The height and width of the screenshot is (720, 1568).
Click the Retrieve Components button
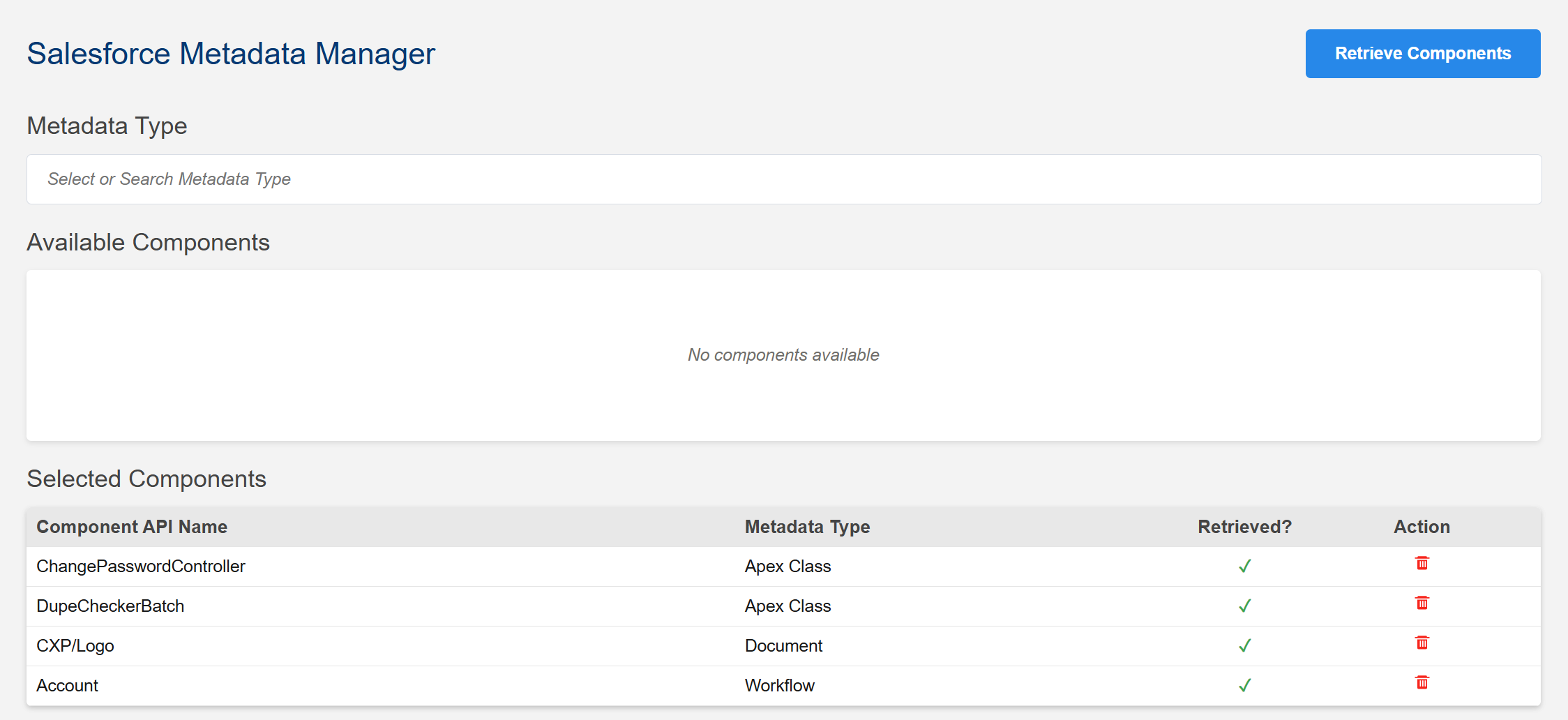tap(1423, 54)
